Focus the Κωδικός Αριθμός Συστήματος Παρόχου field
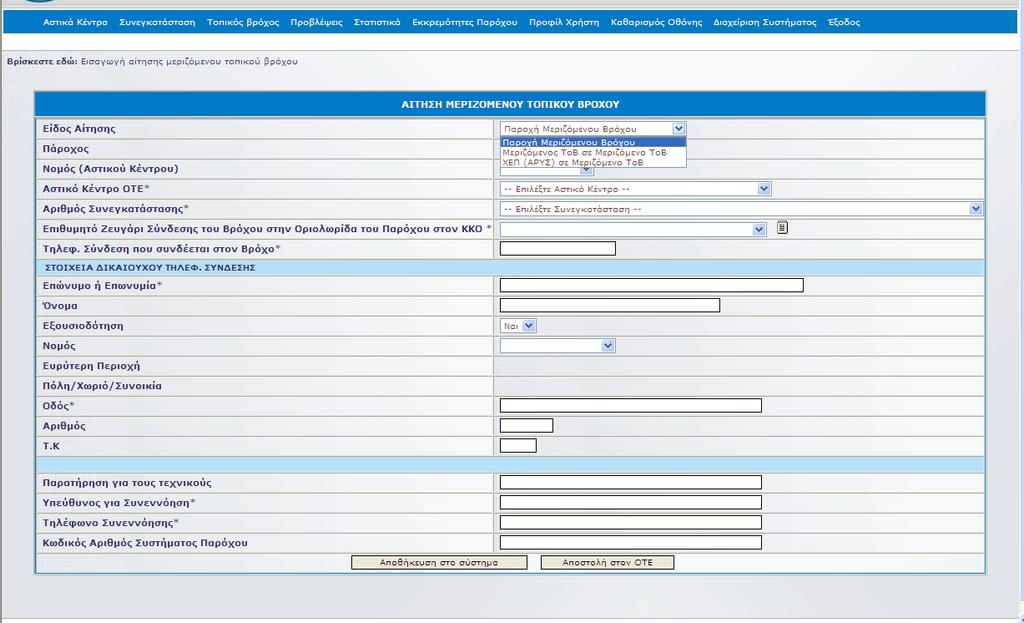The image size is (1024, 623). pos(631,542)
